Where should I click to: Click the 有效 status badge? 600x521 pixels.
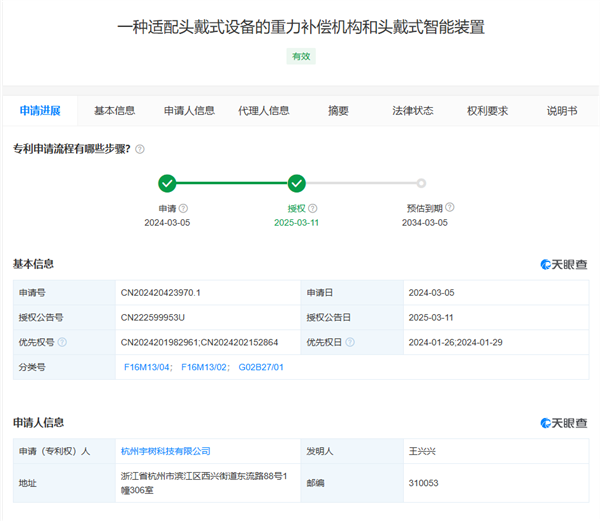click(x=301, y=56)
